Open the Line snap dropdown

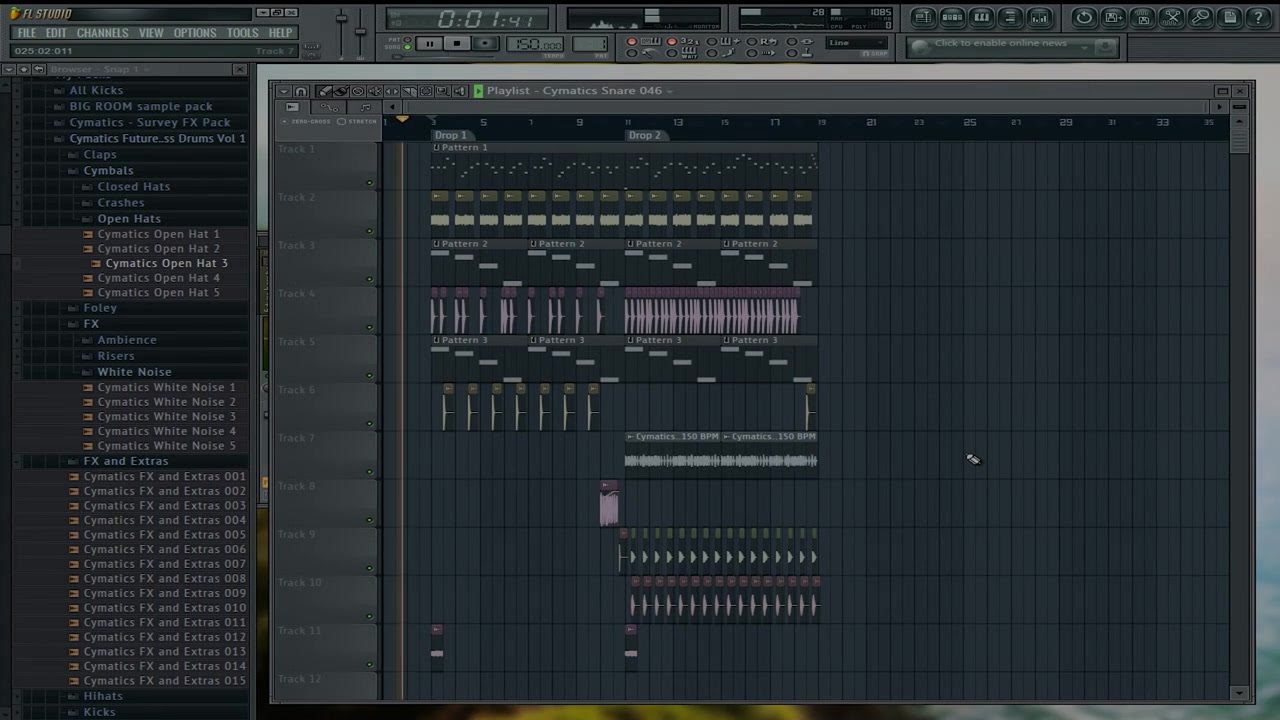[x=856, y=43]
